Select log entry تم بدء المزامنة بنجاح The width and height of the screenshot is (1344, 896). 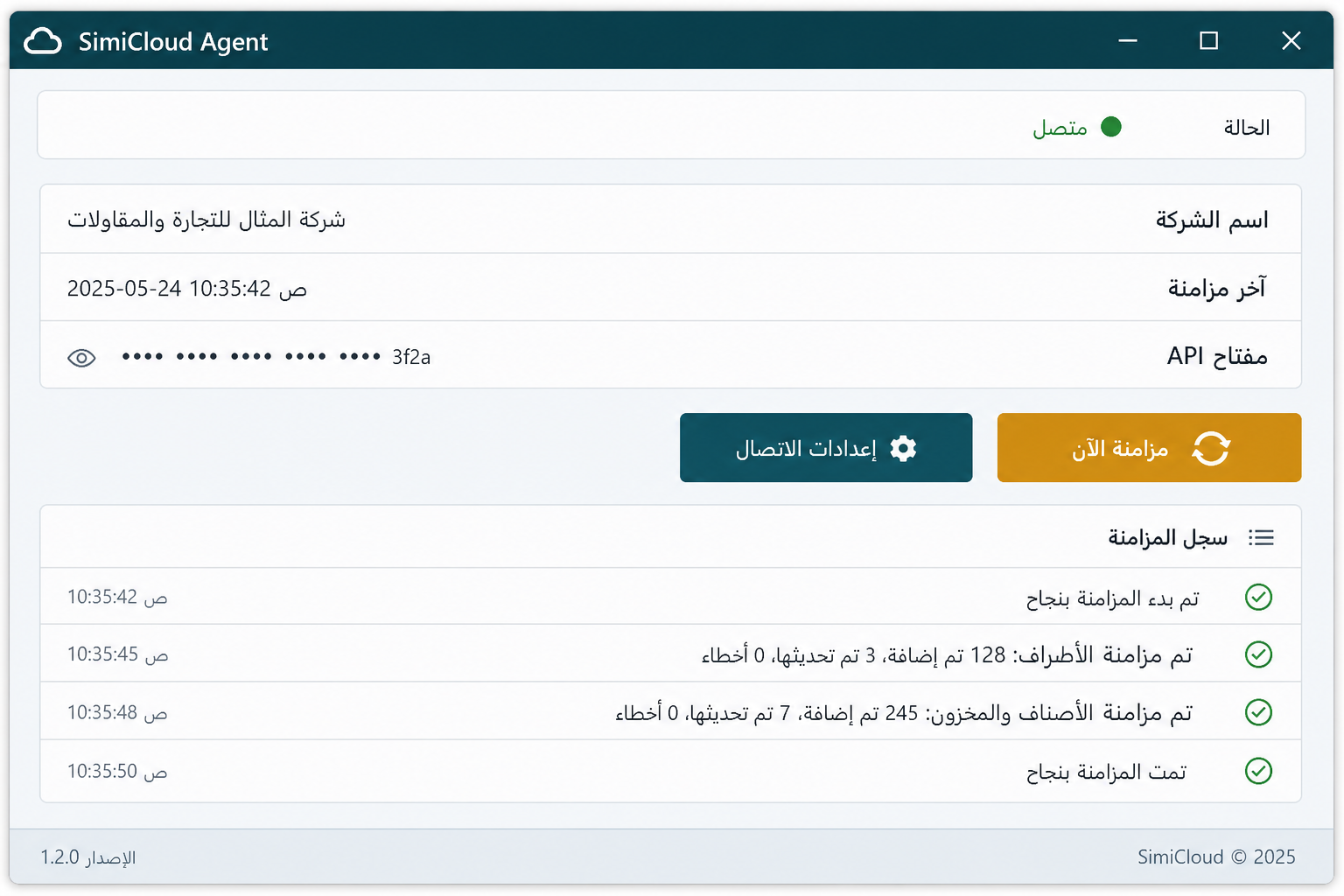1112,598
